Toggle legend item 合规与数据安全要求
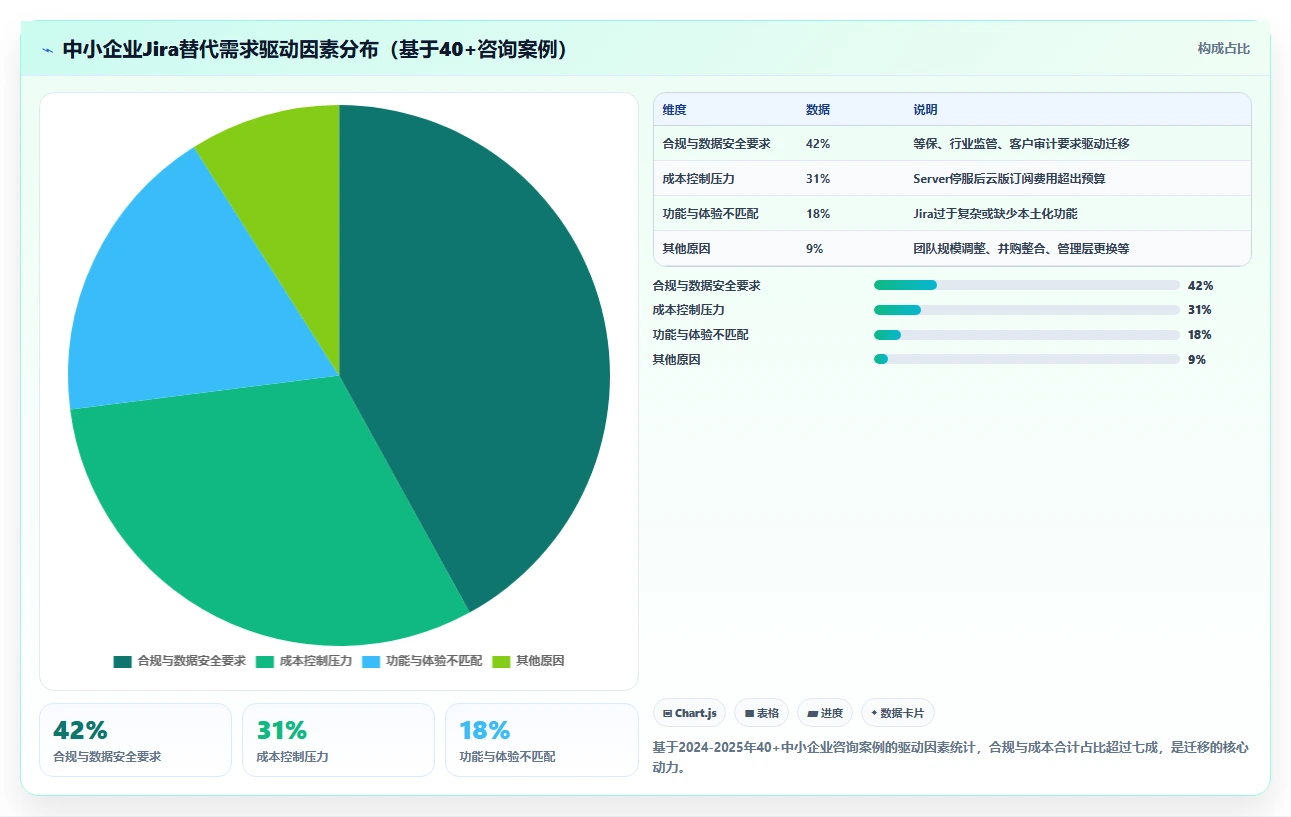The height and width of the screenshot is (817, 1291). [180, 661]
